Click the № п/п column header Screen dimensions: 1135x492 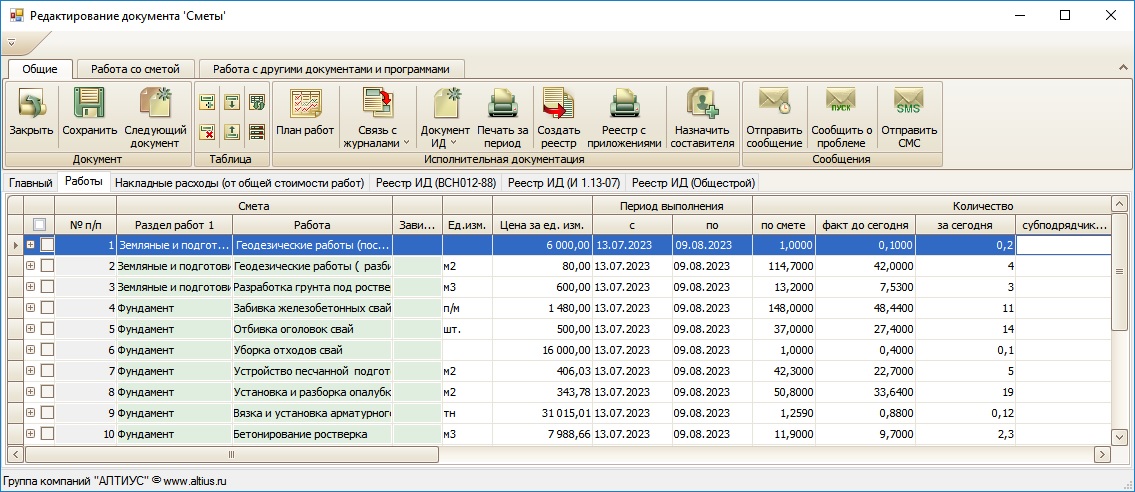pyautogui.click(x=85, y=224)
